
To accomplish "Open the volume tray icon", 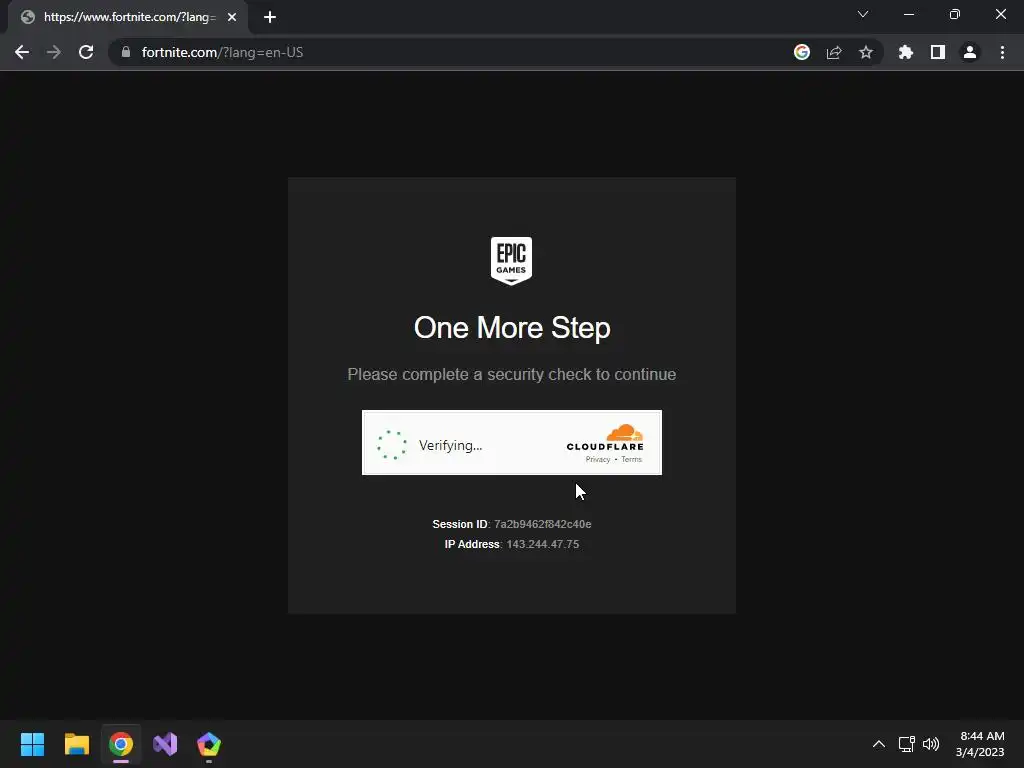I will pos(931,744).
